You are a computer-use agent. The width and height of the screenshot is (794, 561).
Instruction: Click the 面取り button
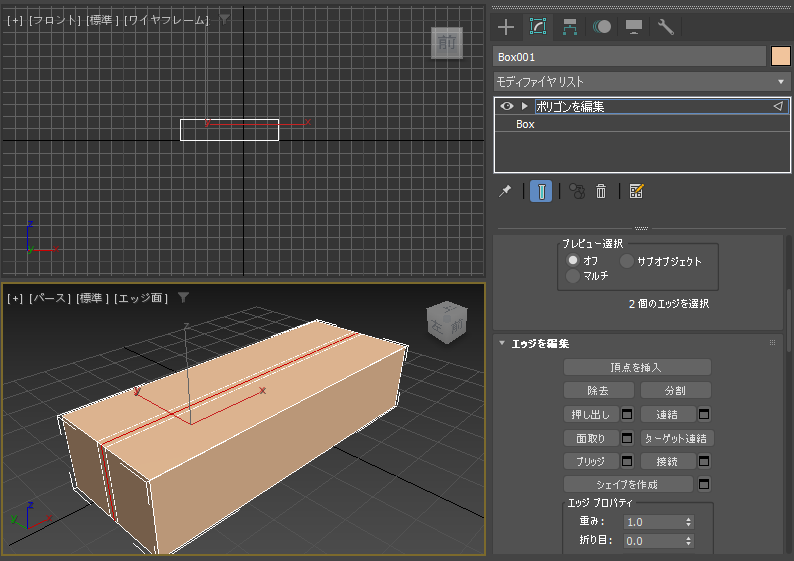(591, 438)
